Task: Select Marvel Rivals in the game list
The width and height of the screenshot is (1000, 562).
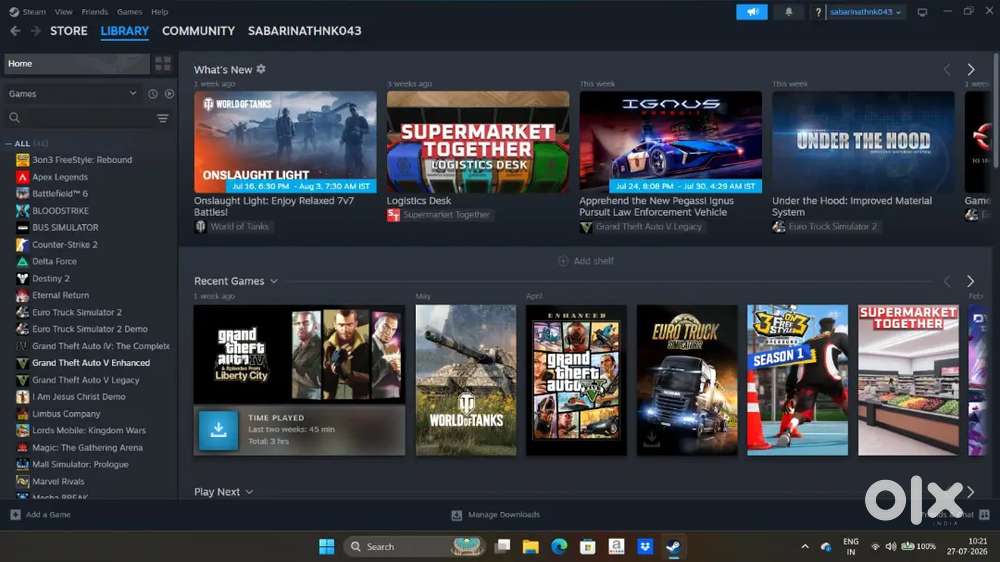Action: point(58,482)
